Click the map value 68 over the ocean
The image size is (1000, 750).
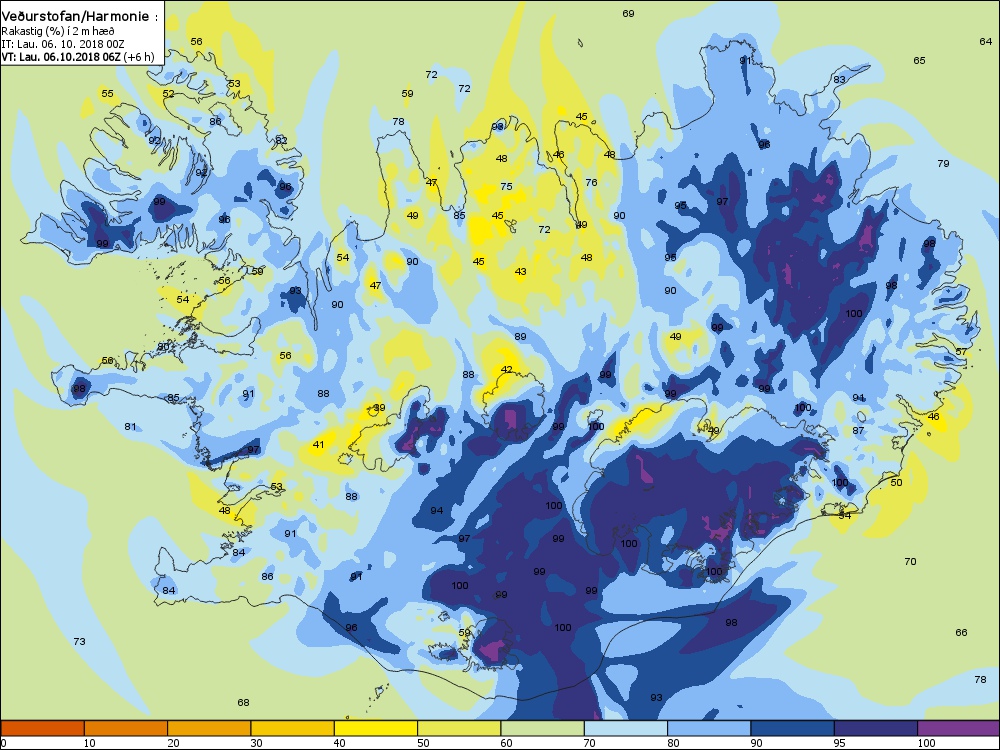243,703
